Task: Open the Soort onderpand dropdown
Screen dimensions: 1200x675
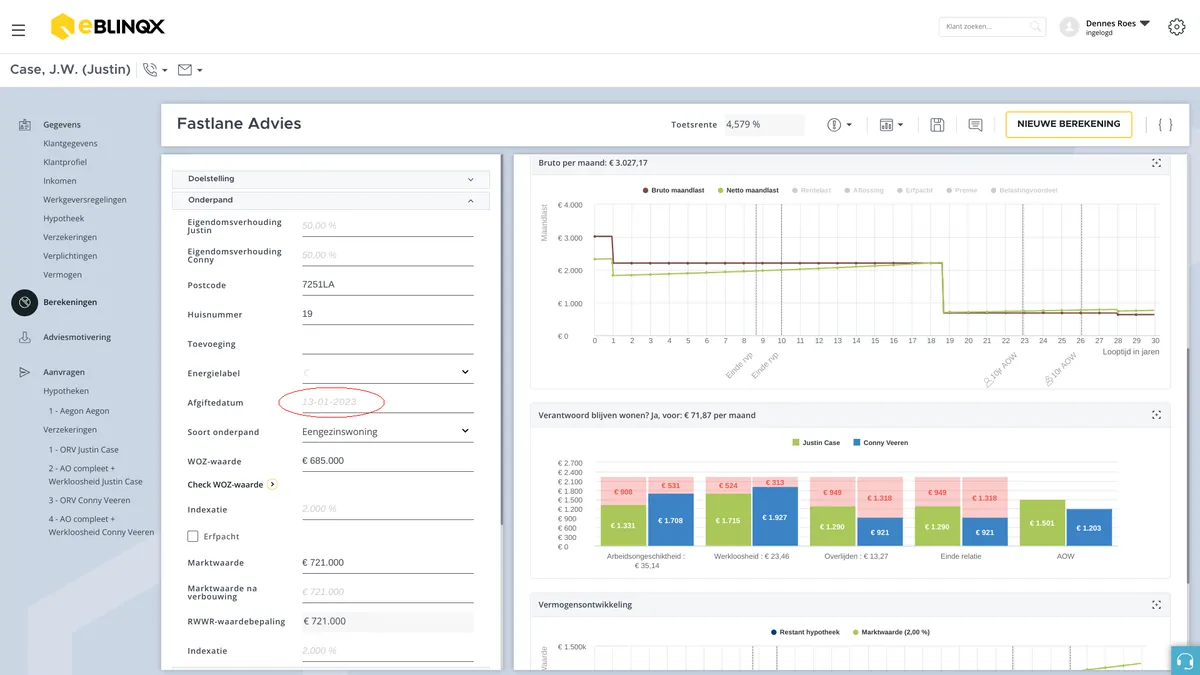Action: [387, 432]
